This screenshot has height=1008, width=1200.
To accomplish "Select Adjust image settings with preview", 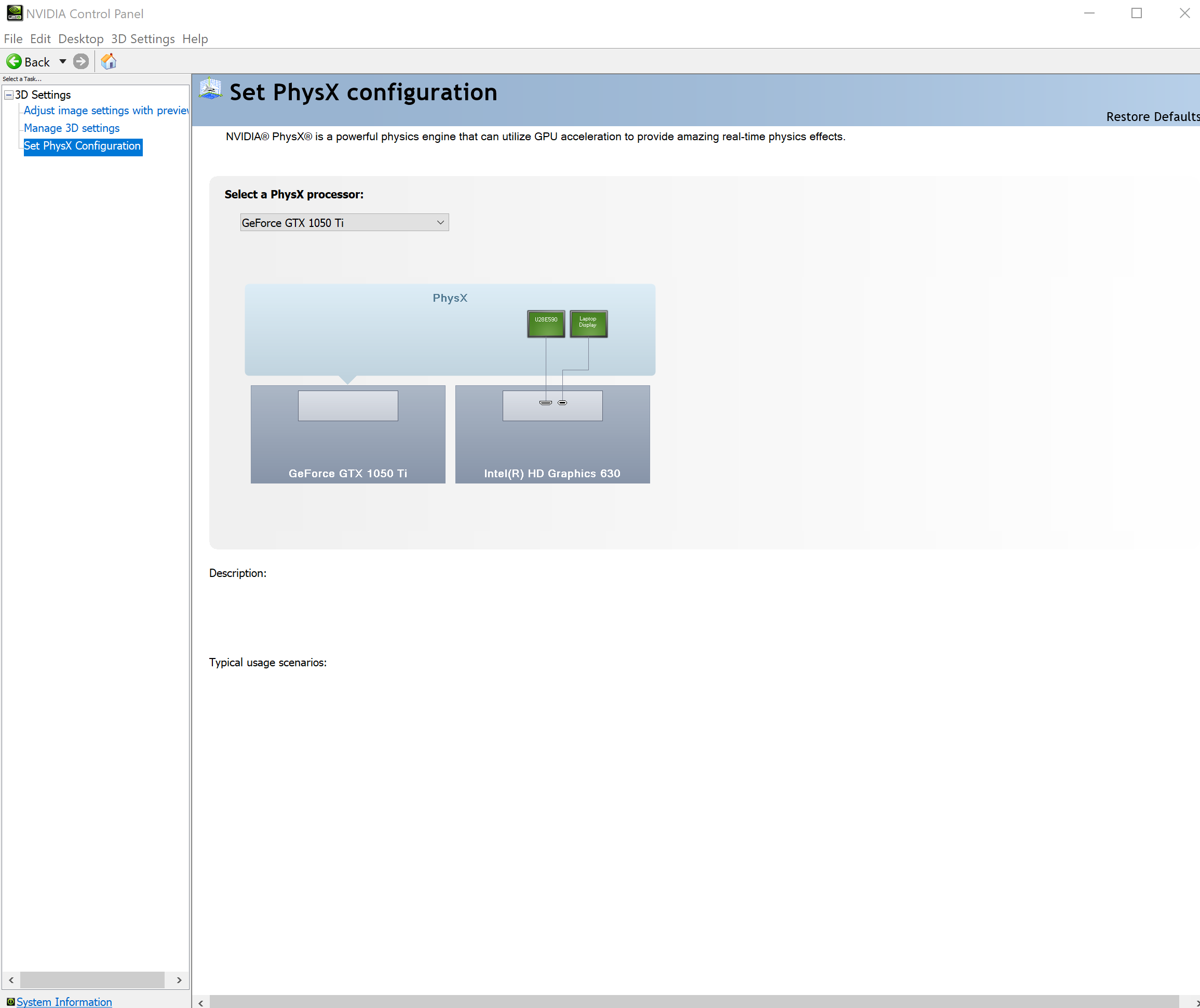I will pos(106,110).
